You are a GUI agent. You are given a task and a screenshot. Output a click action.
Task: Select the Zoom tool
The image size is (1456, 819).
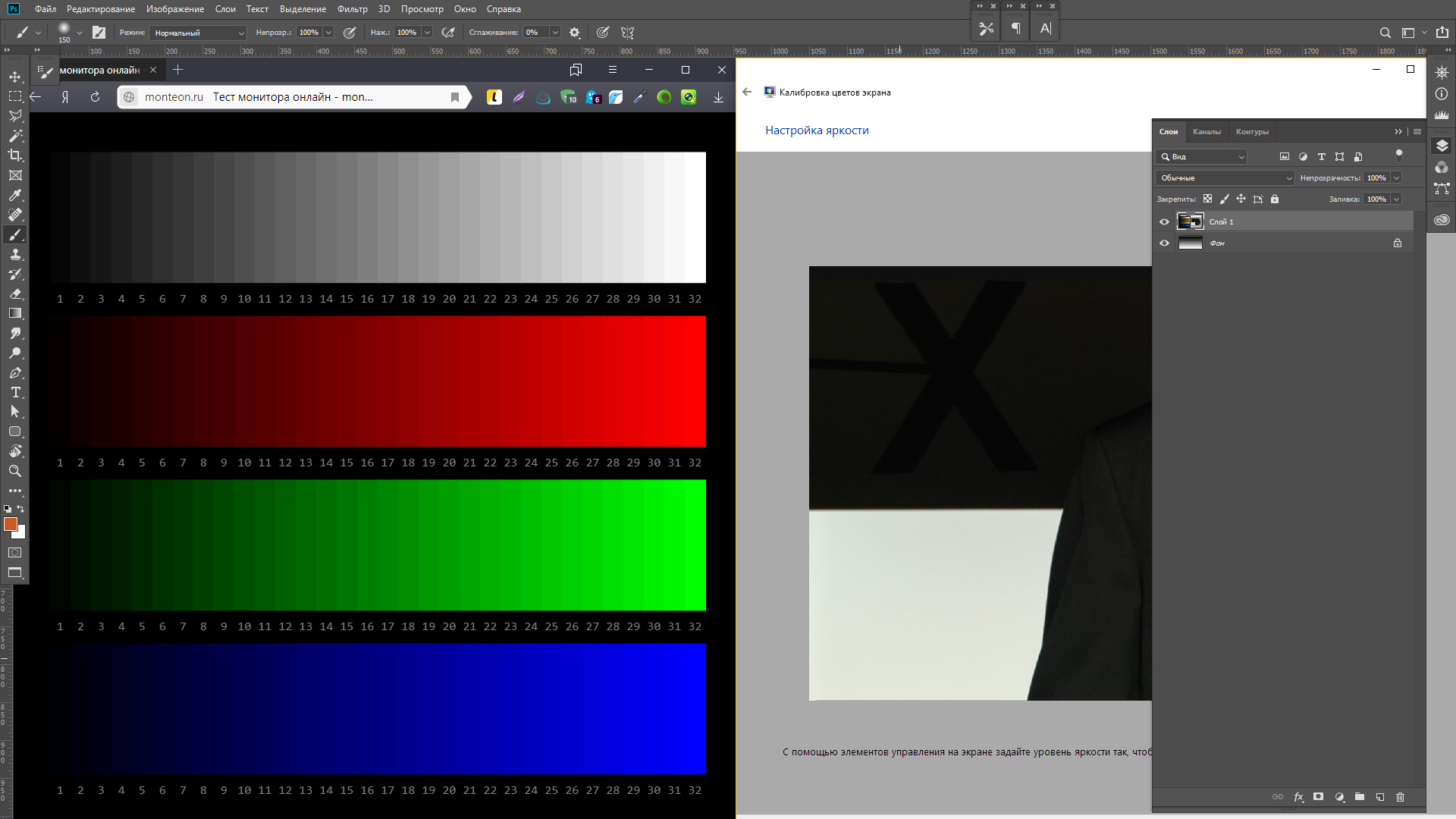click(x=15, y=471)
